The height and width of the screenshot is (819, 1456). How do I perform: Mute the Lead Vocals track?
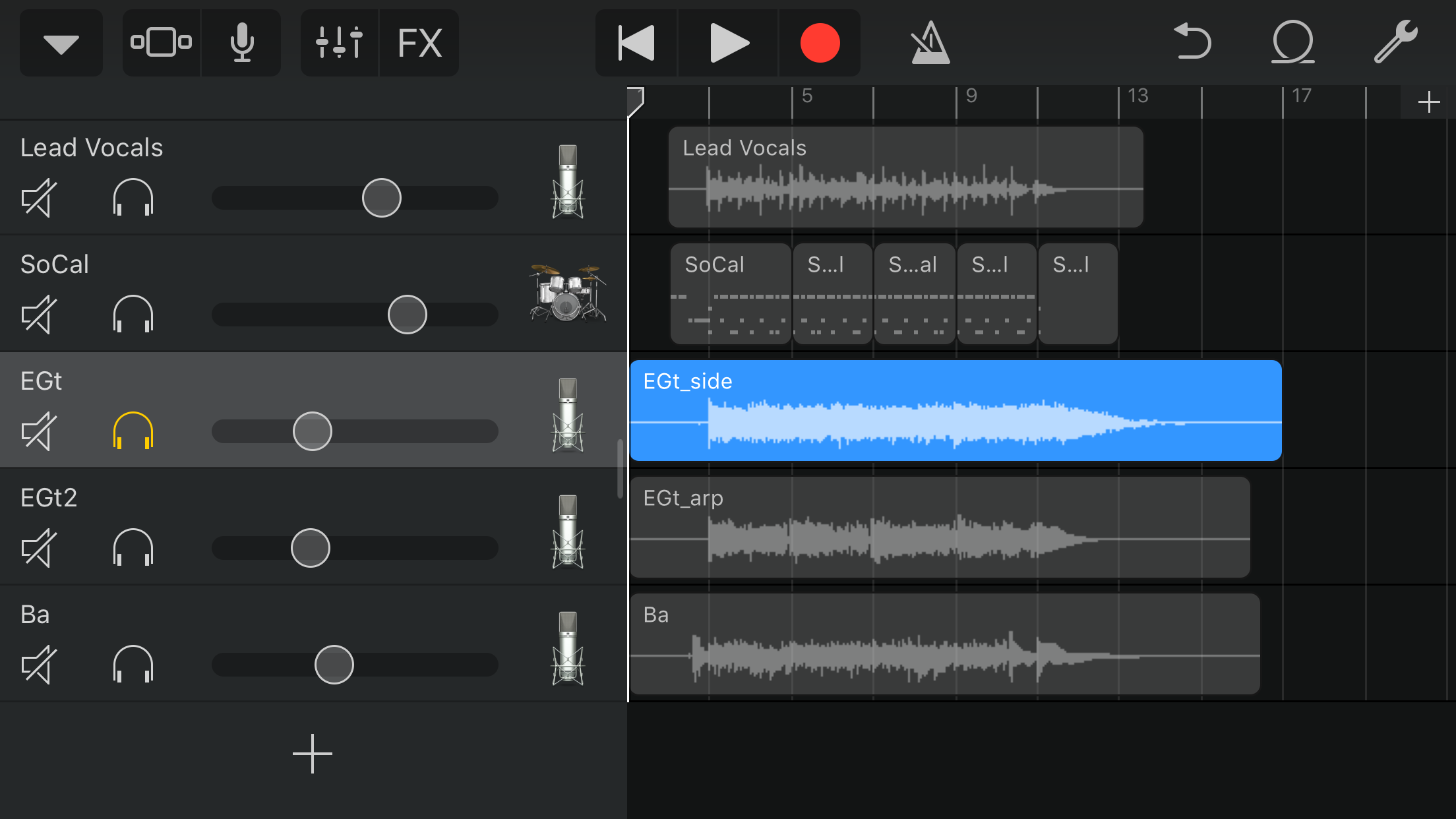(39, 198)
